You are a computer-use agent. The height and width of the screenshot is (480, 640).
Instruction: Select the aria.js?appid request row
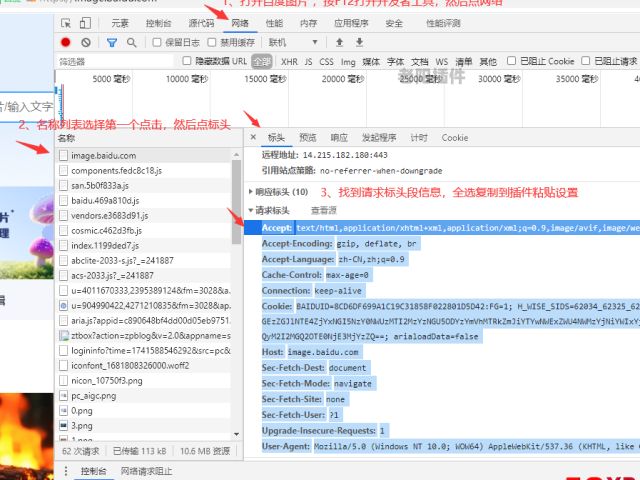coord(145,320)
